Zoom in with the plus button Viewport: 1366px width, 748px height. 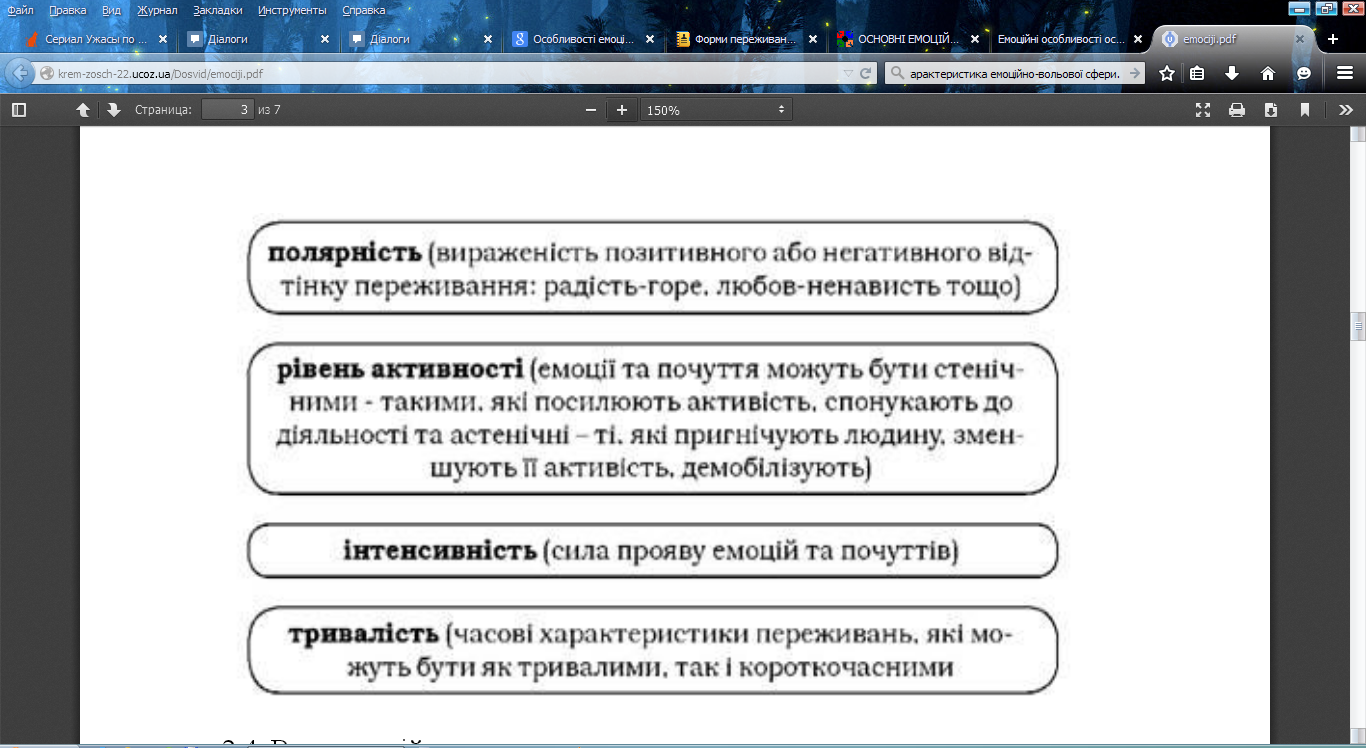pyautogui.click(x=622, y=110)
